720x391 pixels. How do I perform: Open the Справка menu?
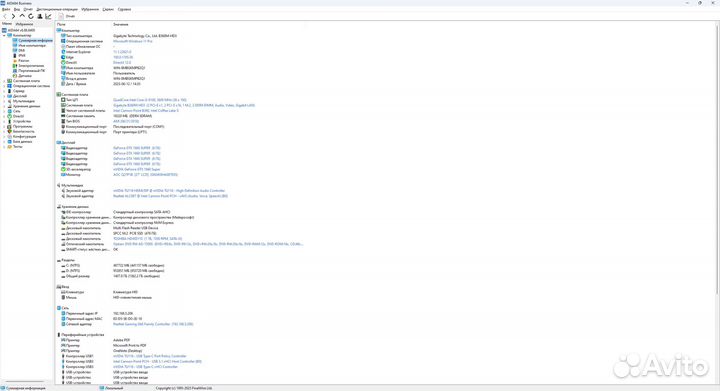click(124, 9)
